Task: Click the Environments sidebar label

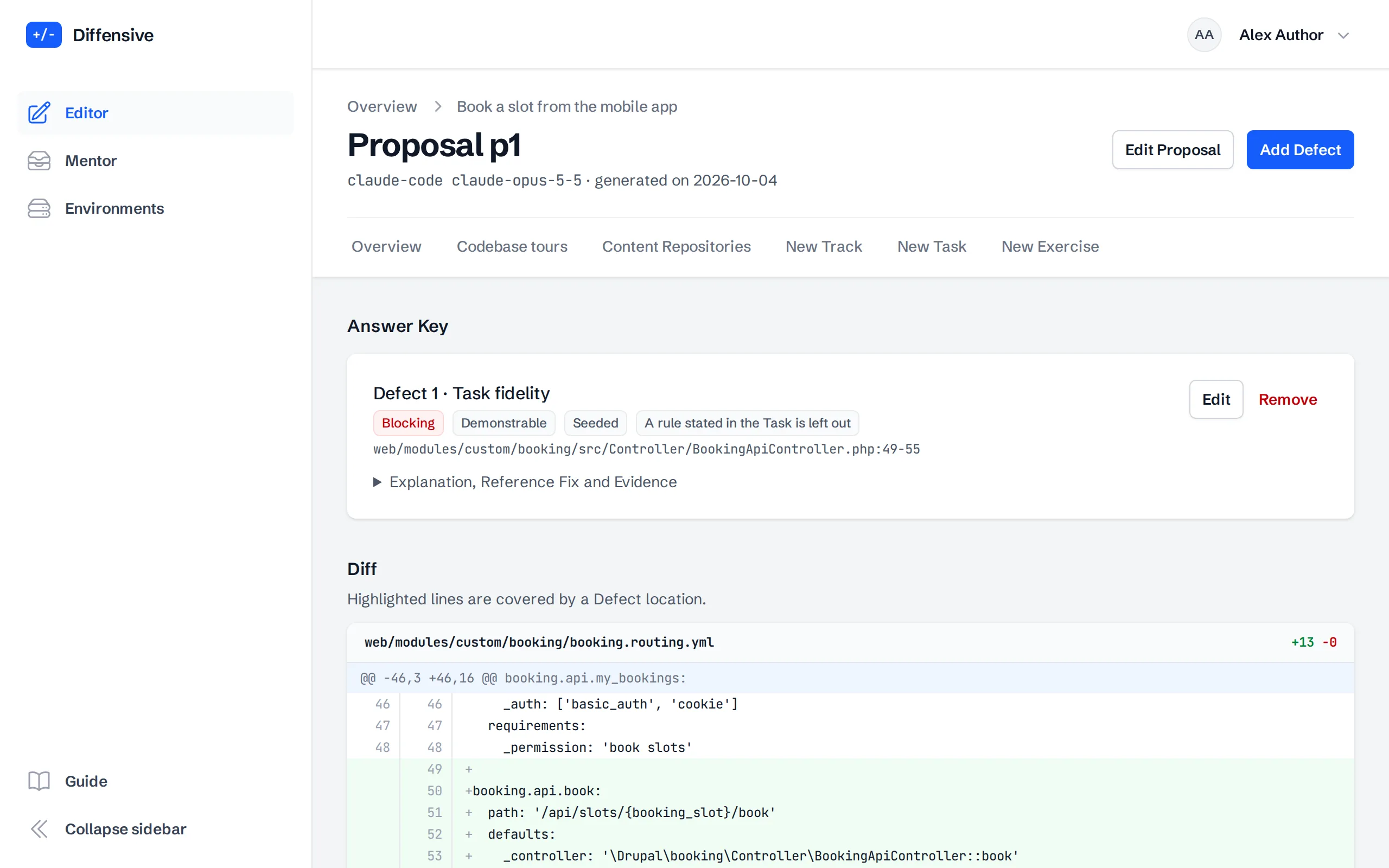Action: tap(114, 208)
